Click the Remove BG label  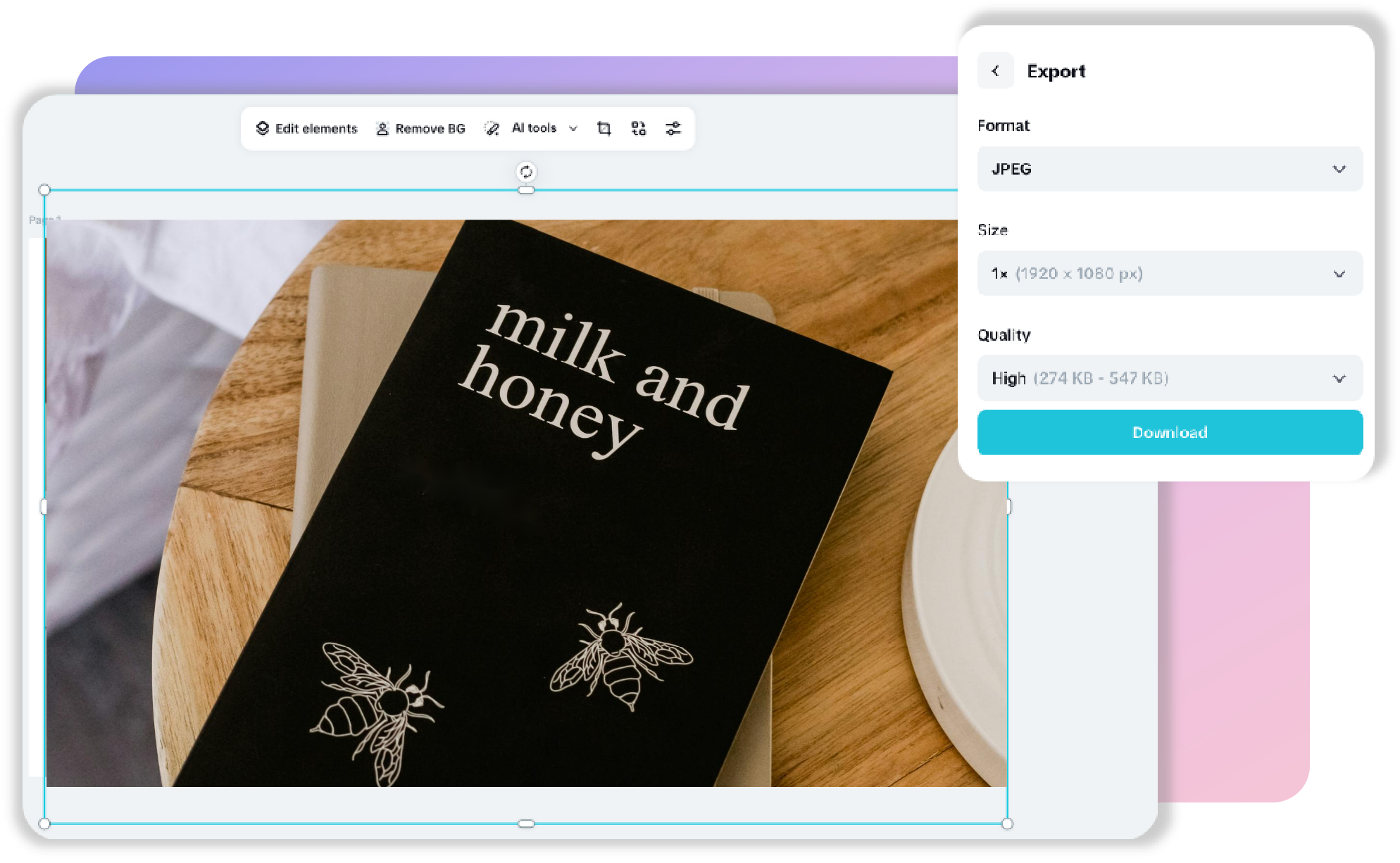point(430,129)
